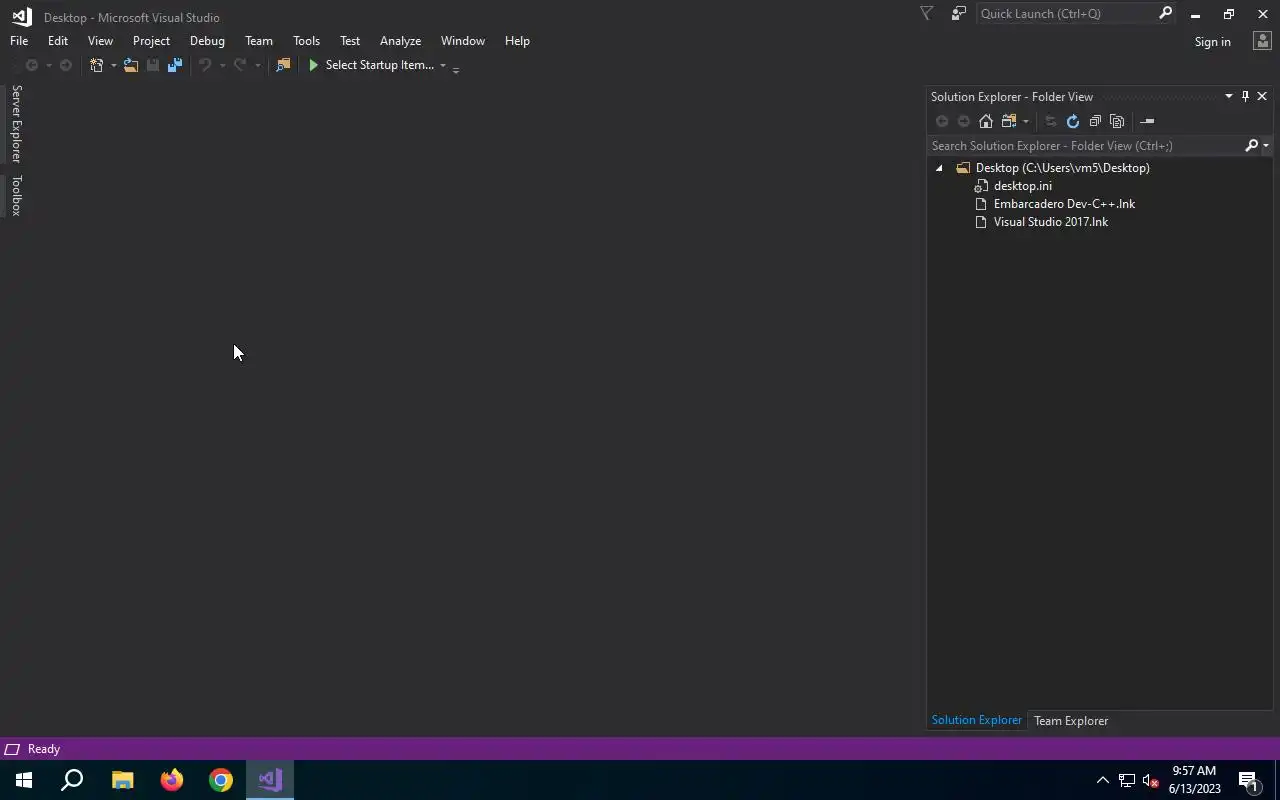Click the Collapse All icon in Solution Explorer
Viewport: 1280px width, 800px height.
coord(1095,121)
